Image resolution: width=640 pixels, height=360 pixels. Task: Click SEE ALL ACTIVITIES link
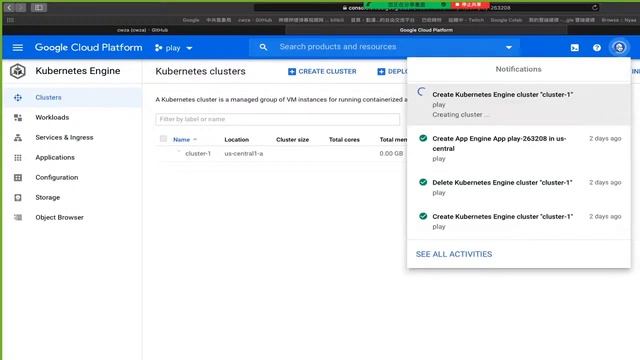[x=454, y=254]
